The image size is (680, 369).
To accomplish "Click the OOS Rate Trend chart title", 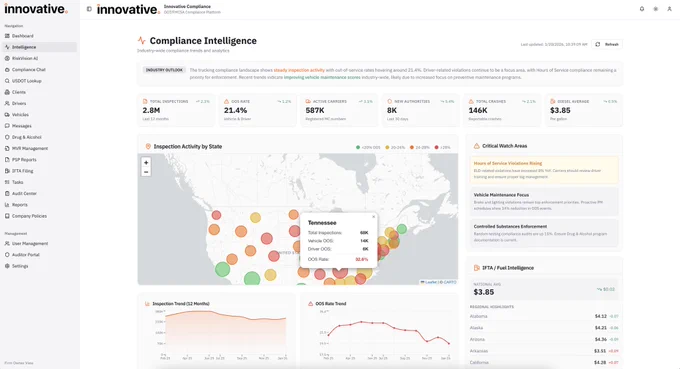I will (x=330, y=304).
